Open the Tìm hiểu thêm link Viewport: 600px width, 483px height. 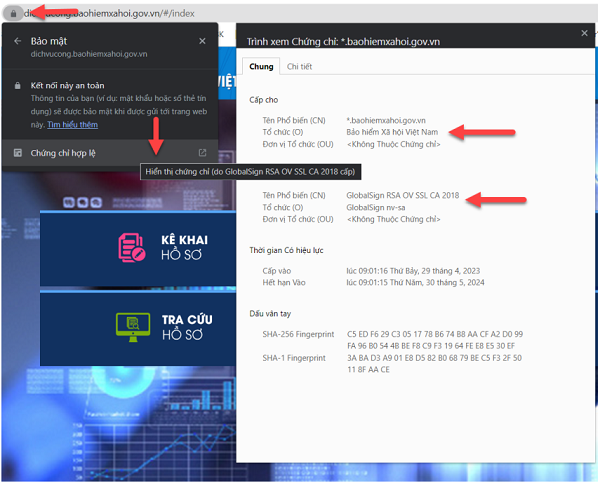tap(72, 125)
